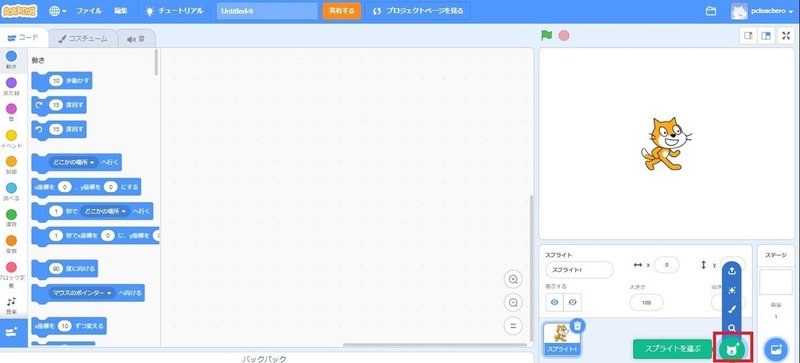The height and width of the screenshot is (363, 800).
Task: Click the block palette vertical scrollbar
Action: pos(156,62)
